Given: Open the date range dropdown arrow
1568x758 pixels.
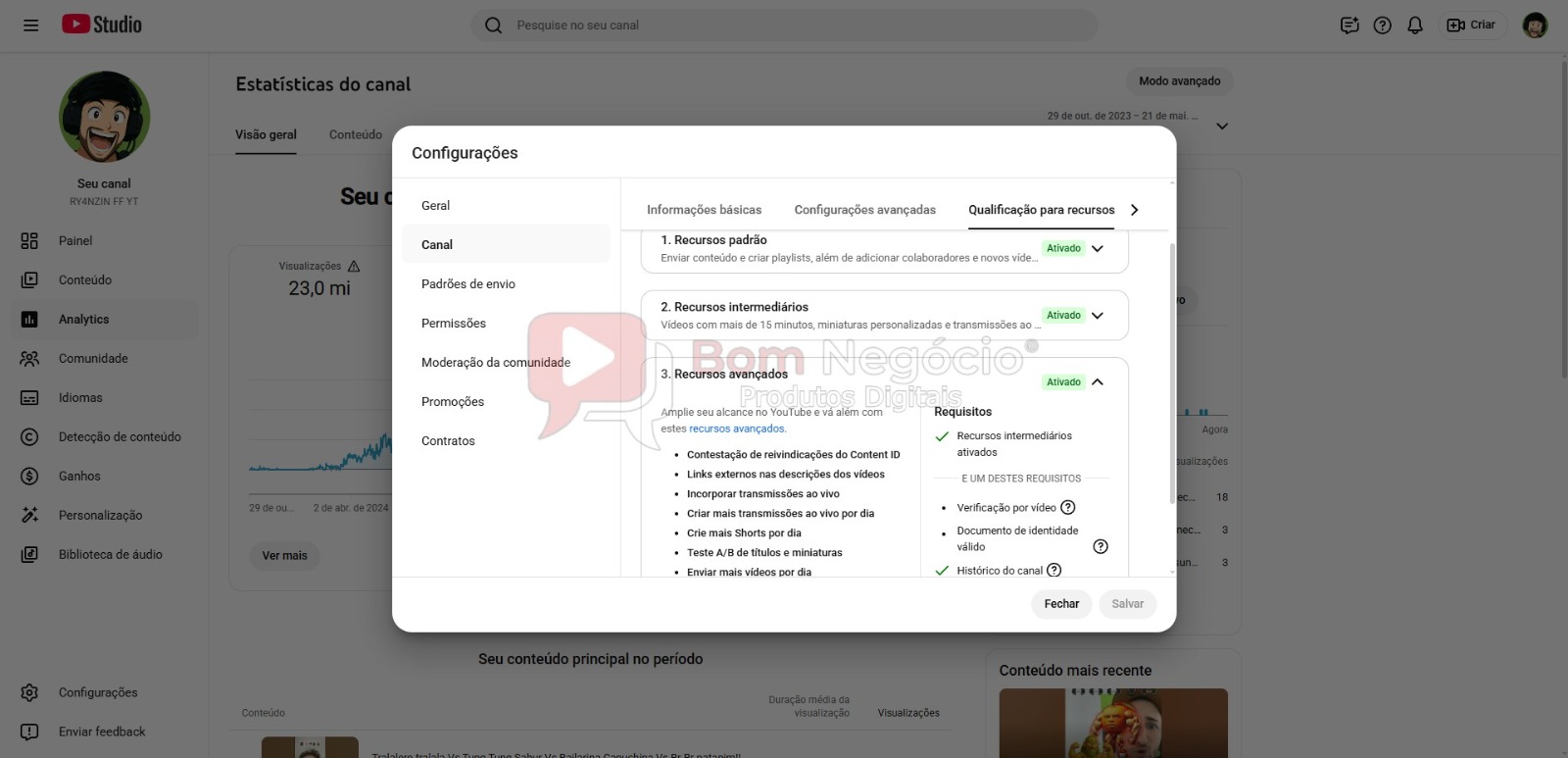Looking at the screenshot, I should point(1222,126).
